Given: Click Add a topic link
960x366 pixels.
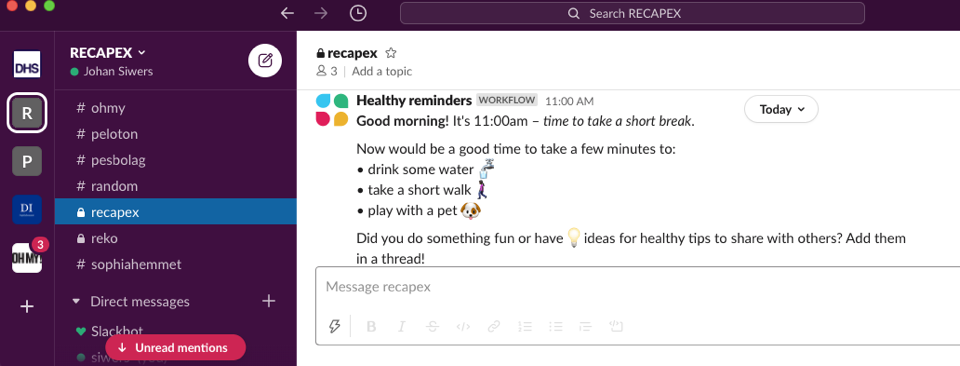Looking at the screenshot, I should [382, 71].
